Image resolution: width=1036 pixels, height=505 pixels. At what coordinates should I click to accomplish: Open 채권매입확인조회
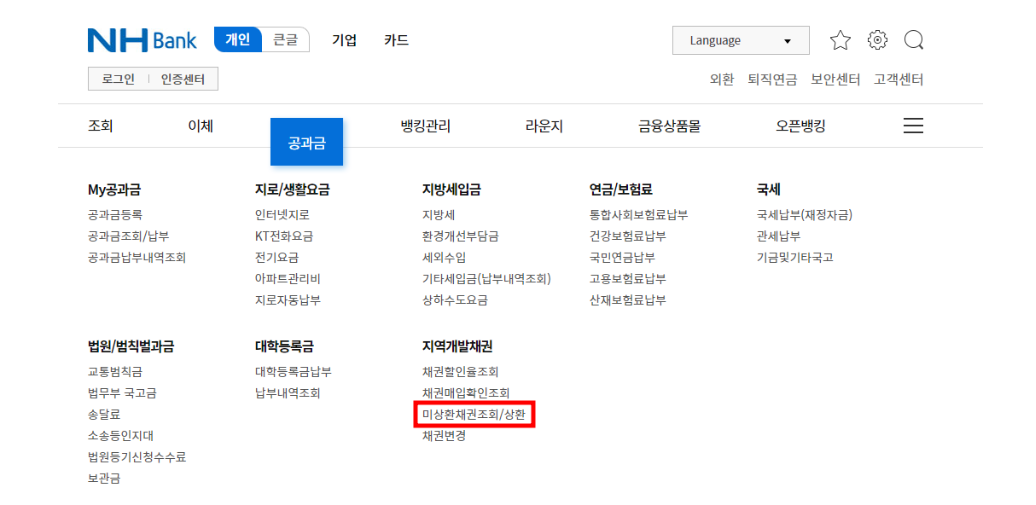pos(466,393)
